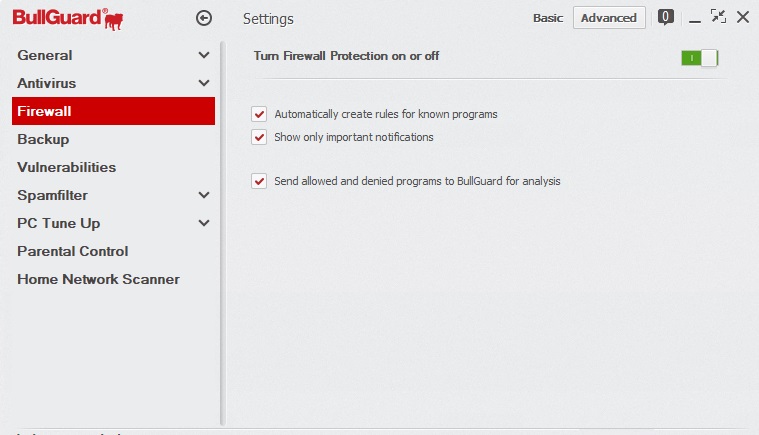
Task: Expand the General section chevron
Action: [x=204, y=55]
